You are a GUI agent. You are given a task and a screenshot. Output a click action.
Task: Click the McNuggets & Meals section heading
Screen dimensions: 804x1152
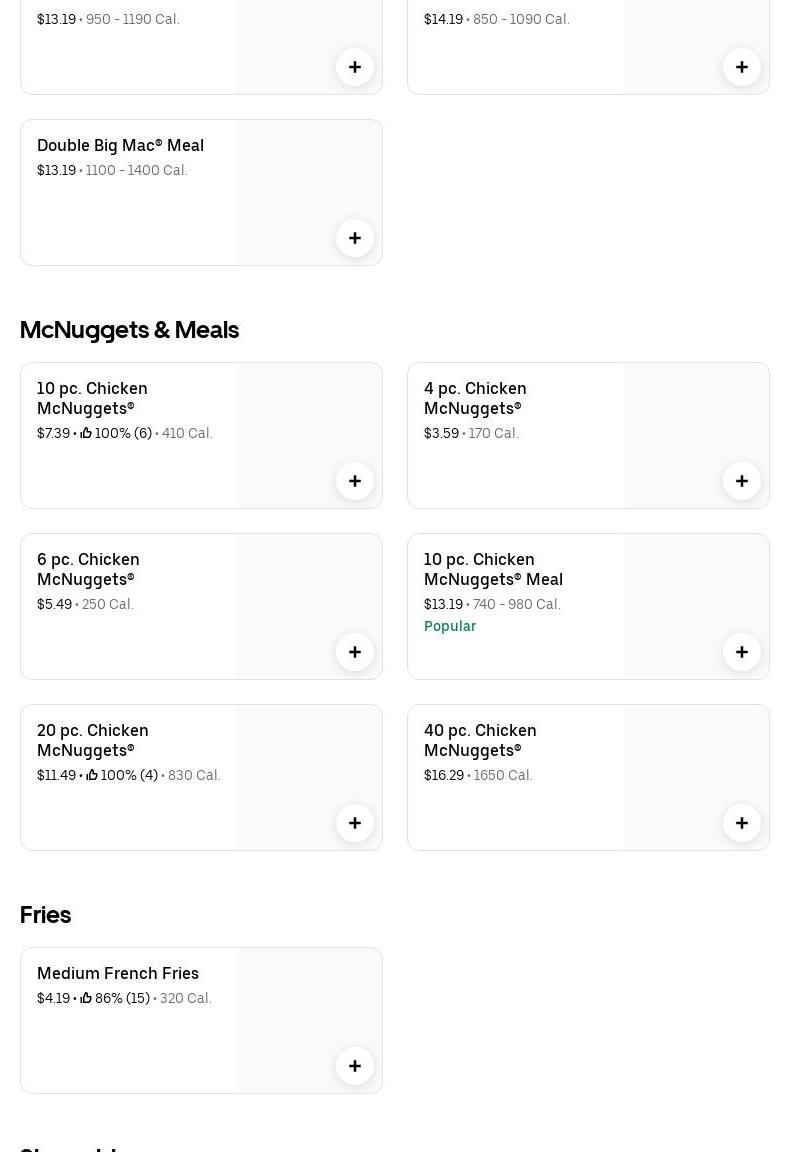(129, 329)
